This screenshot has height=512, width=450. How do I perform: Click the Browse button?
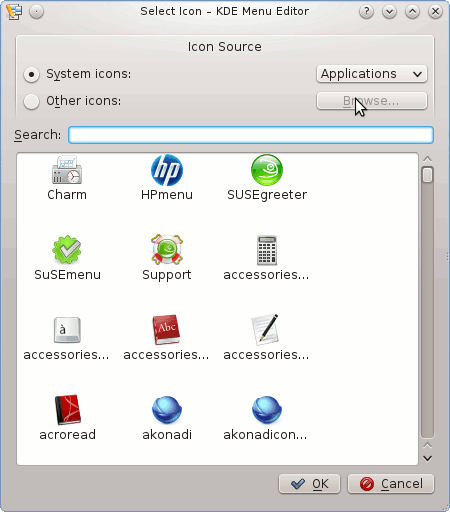tap(372, 101)
